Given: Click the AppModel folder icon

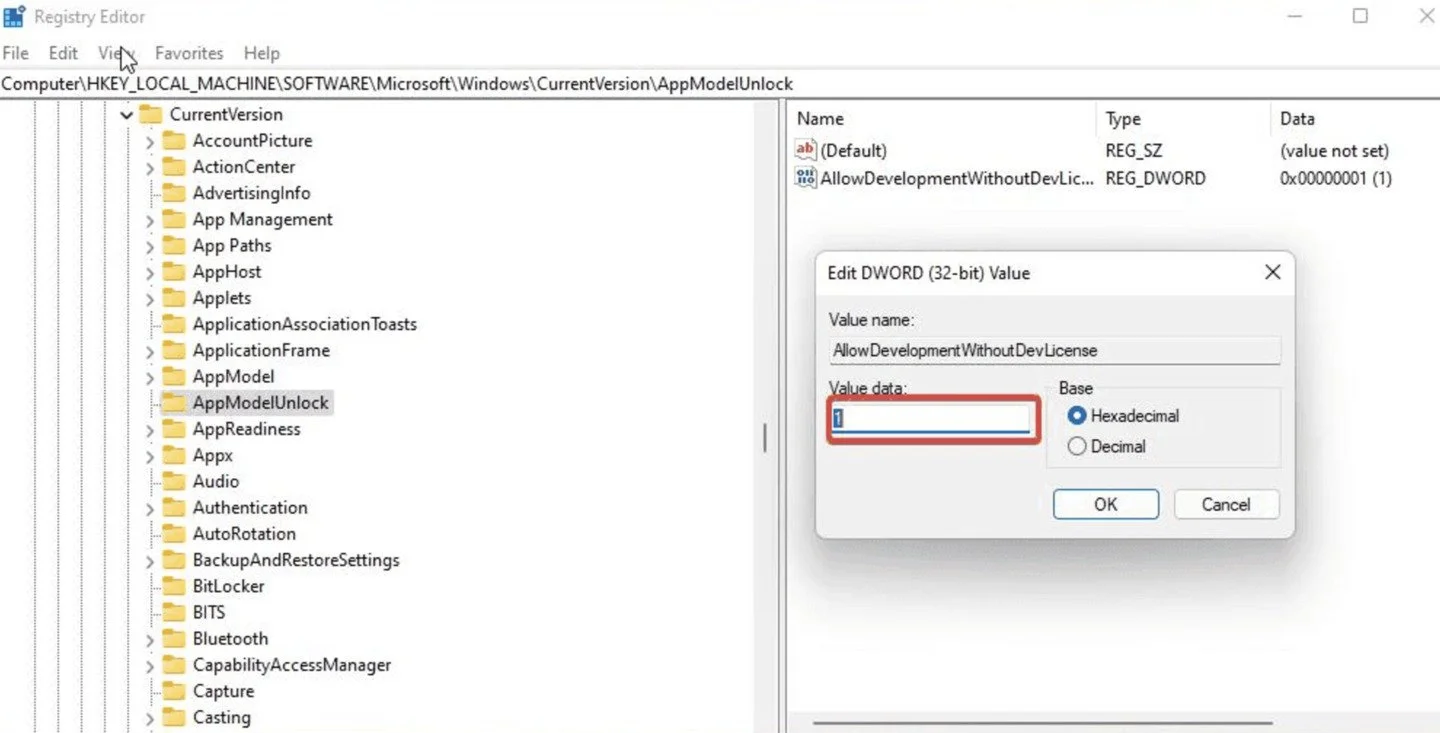Looking at the screenshot, I should [x=174, y=376].
